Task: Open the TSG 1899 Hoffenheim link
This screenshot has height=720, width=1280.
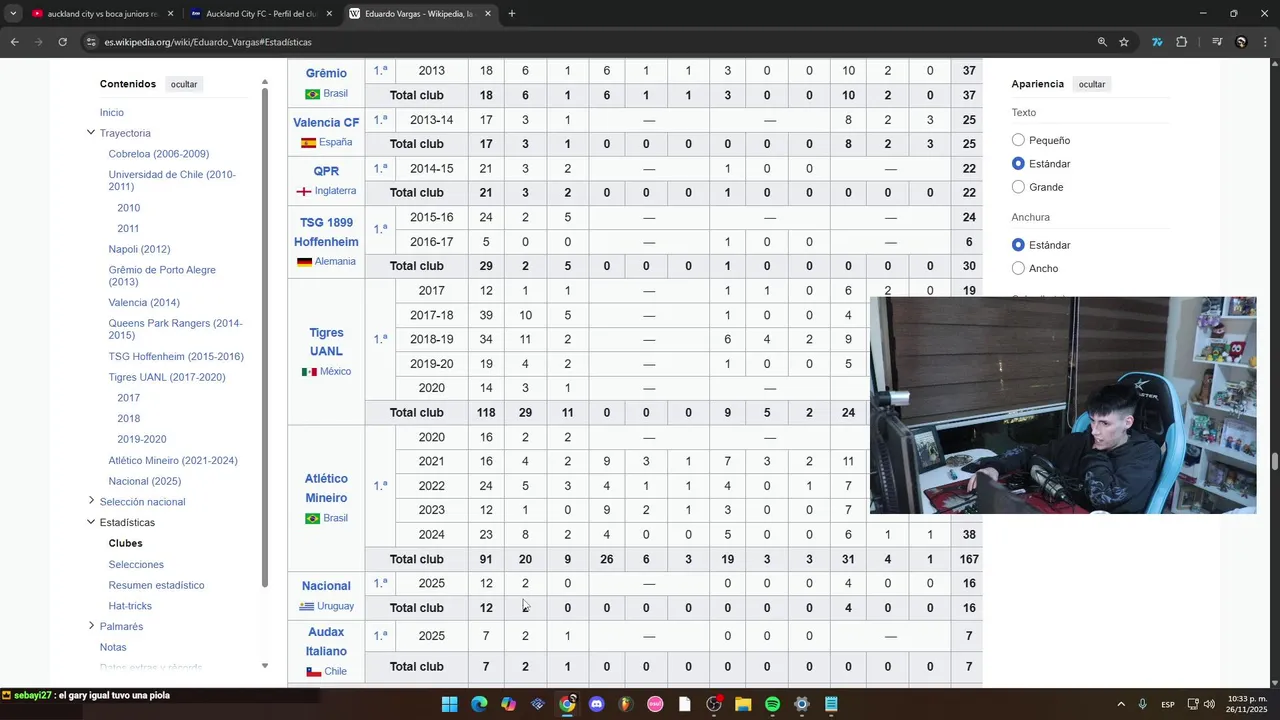Action: (326, 232)
